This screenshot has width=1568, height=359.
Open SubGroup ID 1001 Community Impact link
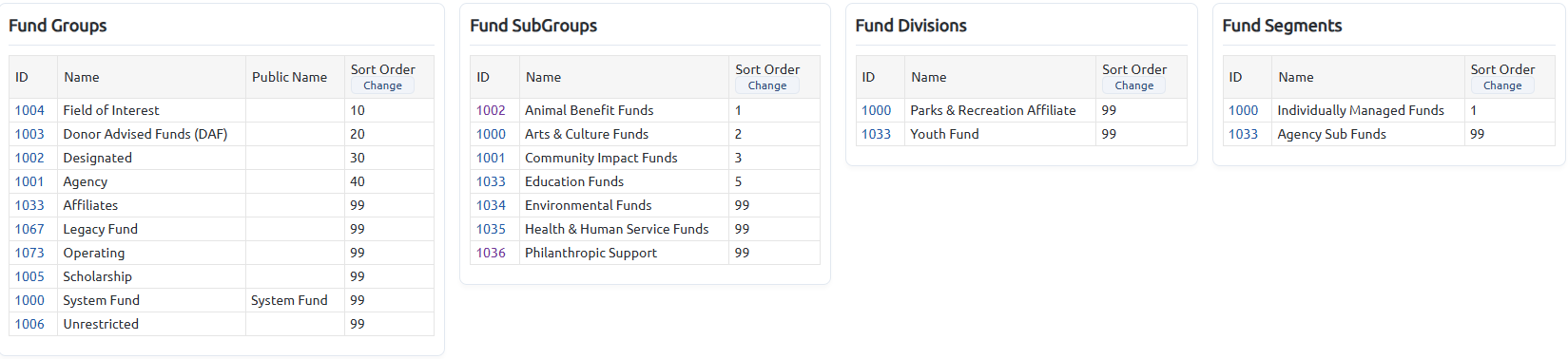click(x=491, y=158)
